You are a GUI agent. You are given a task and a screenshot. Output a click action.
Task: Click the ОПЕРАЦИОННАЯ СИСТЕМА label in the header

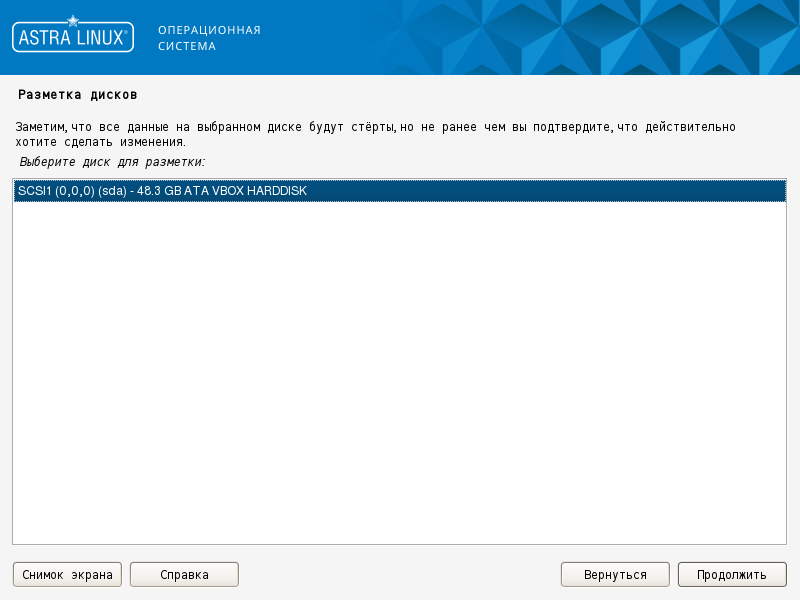pyautogui.click(x=208, y=37)
